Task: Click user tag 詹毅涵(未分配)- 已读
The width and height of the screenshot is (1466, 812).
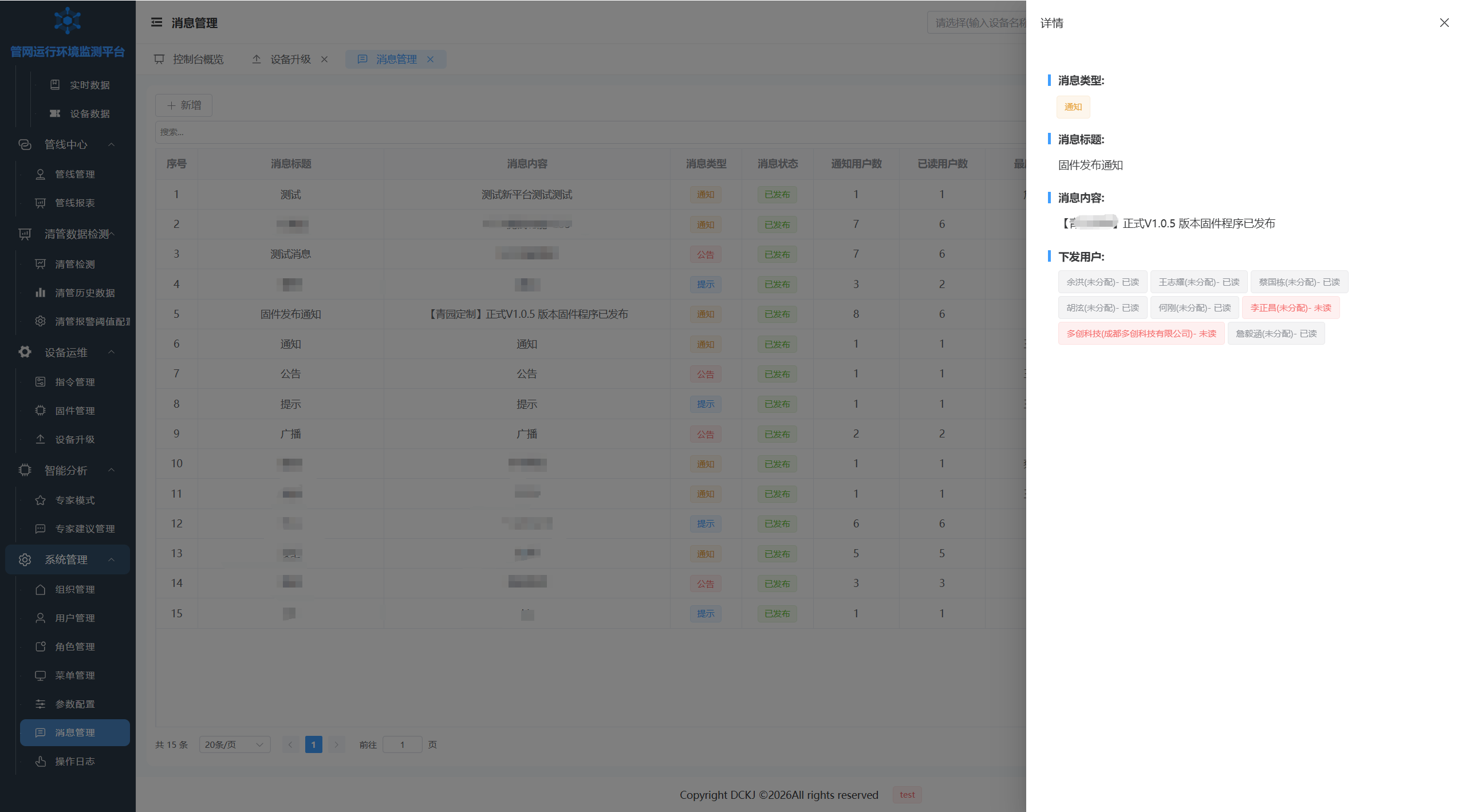Action: pos(1276,333)
